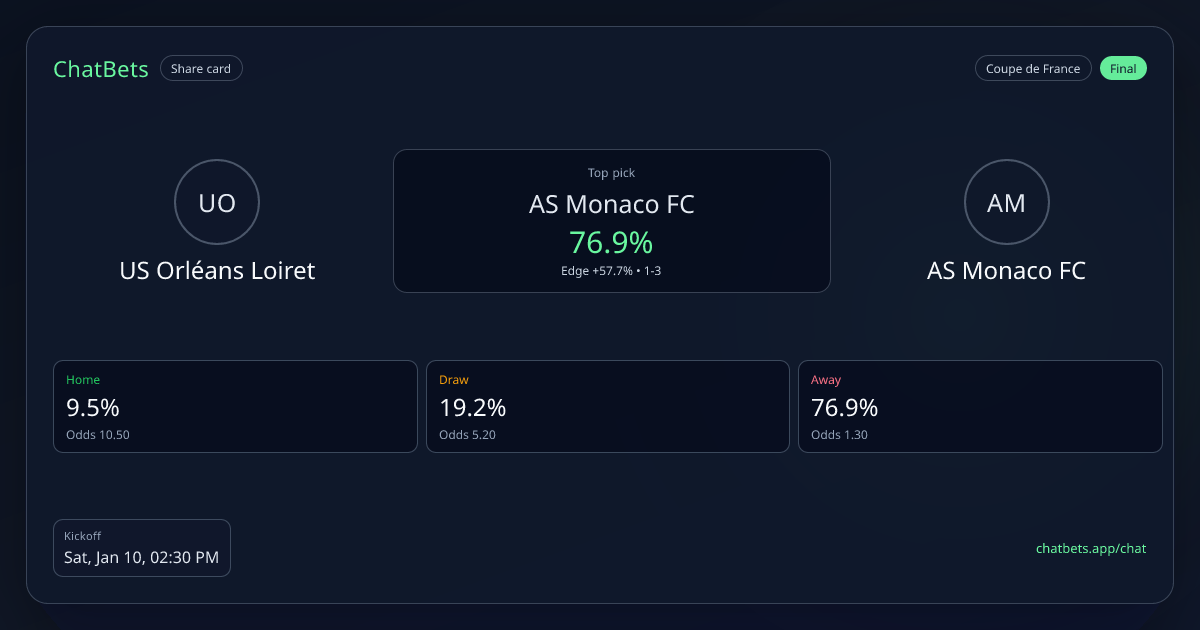Image resolution: width=1200 pixels, height=630 pixels.
Task: Click the Odds 1.30 label
Action: 839,435
